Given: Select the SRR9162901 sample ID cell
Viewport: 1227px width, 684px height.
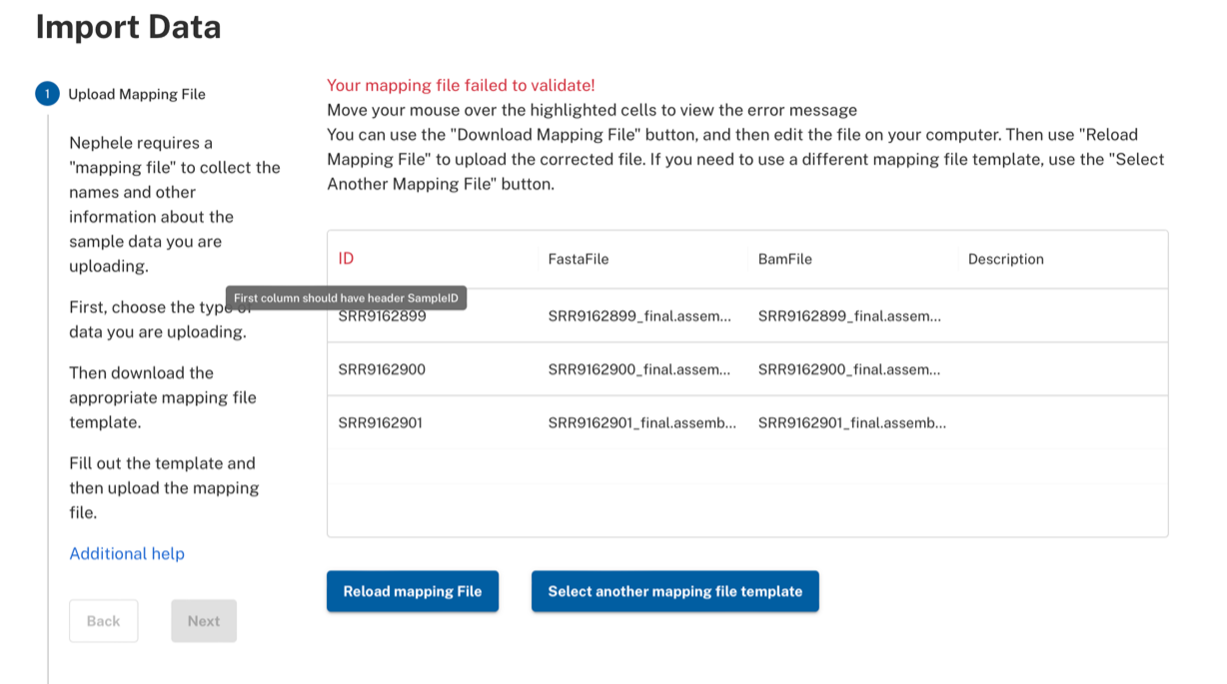Looking at the screenshot, I should click(x=380, y=423).
